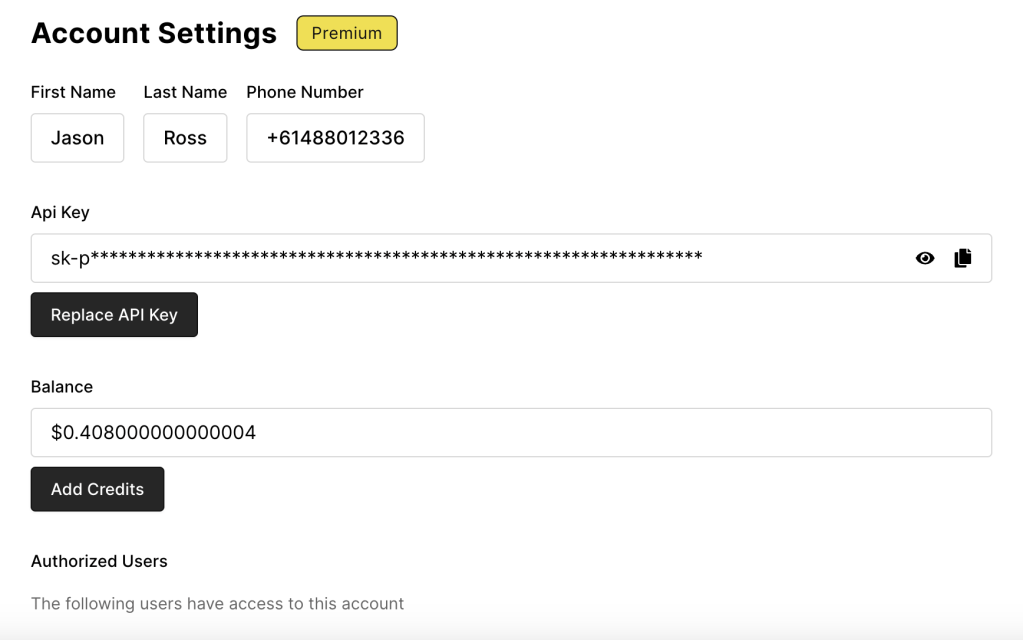The width and height of the screenshot is (1023, 640).
Task: Focus the First Name field containing Jason
Action: [x=77, y=138]
